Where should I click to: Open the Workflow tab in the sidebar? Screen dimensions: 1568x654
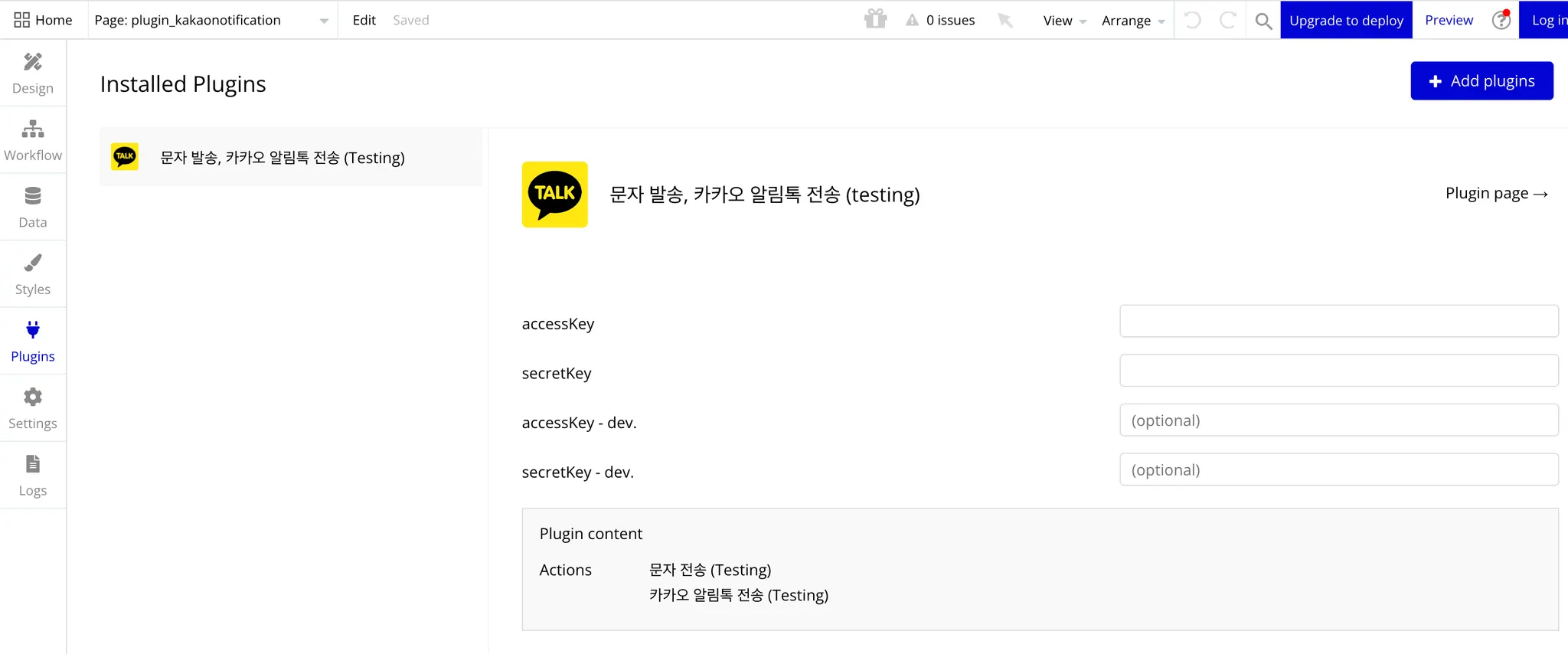click(33, 141)
